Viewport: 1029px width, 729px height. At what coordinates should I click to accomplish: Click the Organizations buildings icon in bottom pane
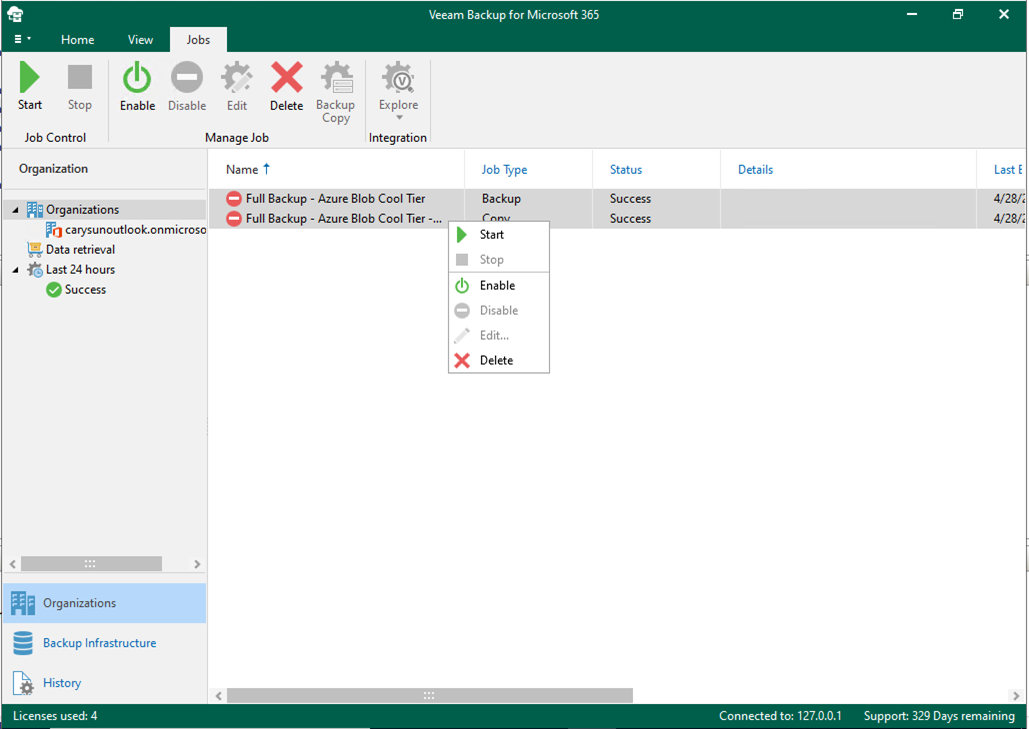click(x=23, y=603)
